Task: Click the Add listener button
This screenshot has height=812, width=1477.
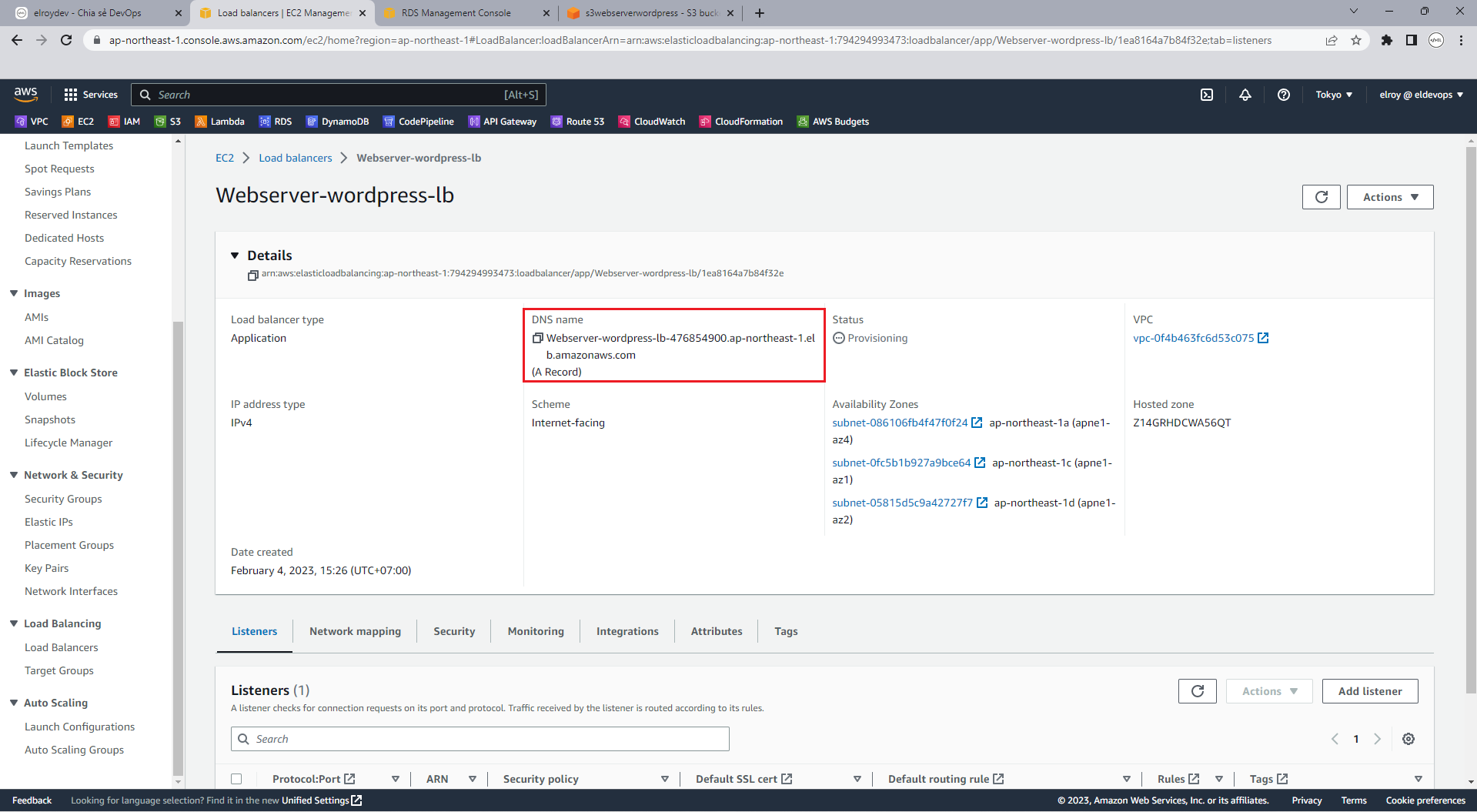Action: [x=1370, y=691]
